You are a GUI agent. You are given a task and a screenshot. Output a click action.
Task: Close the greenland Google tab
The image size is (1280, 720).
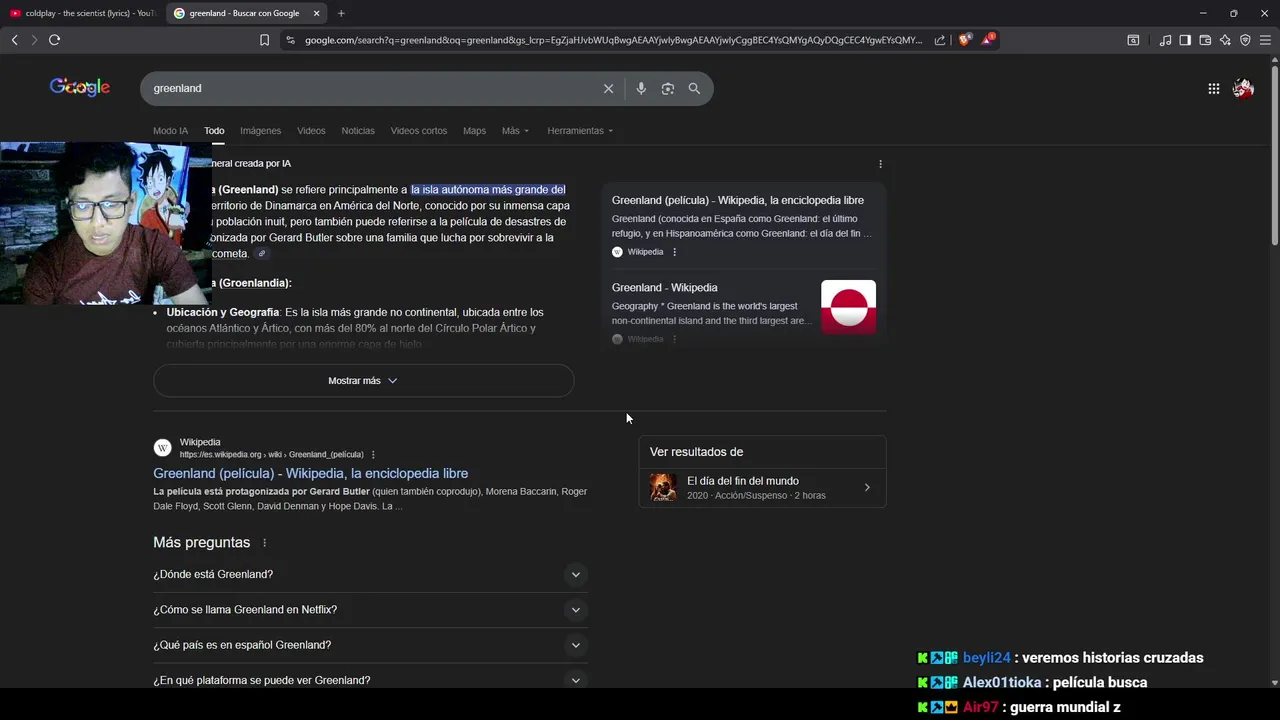point(317,13)
